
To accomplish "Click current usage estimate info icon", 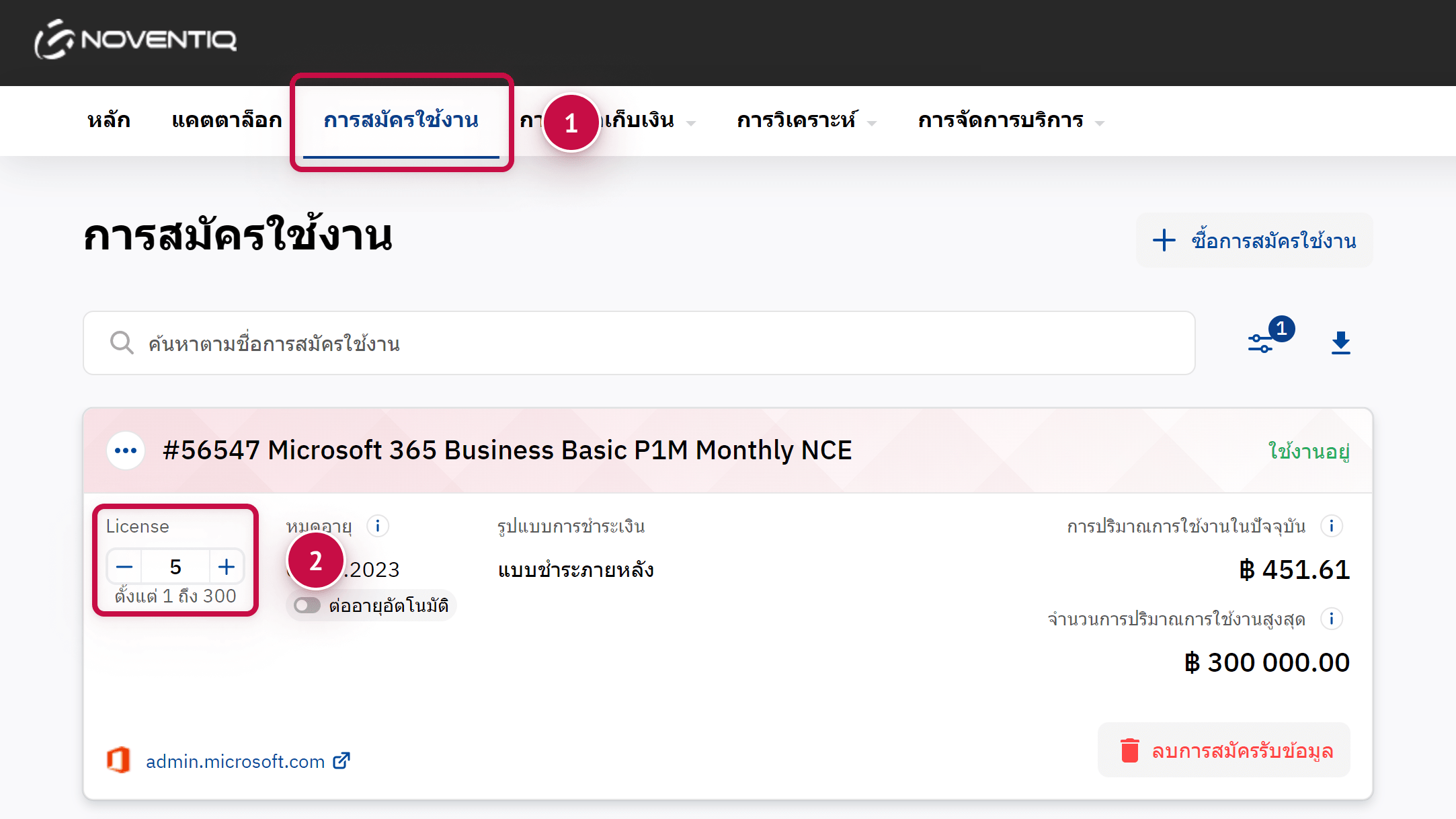I will click(x=1331, y=526).
